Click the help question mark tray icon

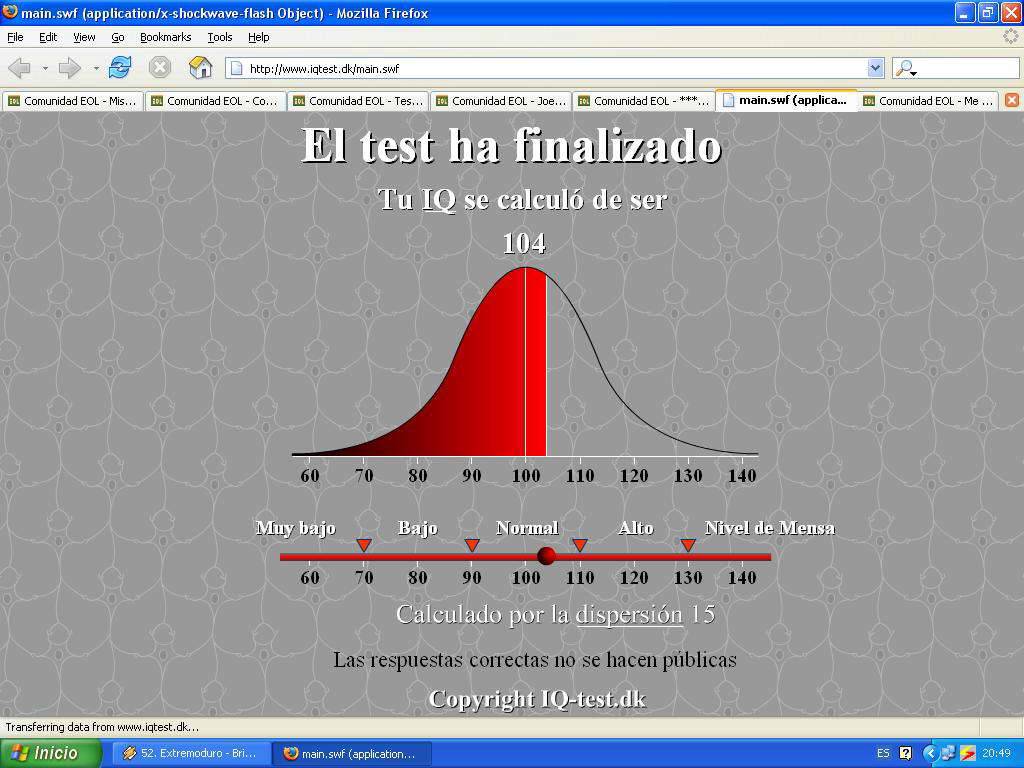(905, 753)
